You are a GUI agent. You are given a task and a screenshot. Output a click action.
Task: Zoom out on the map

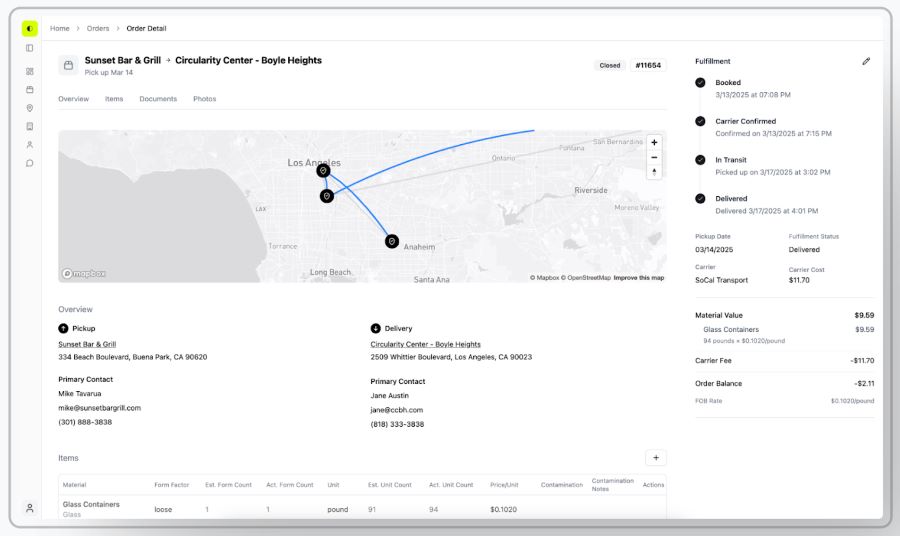coord(654,157)
